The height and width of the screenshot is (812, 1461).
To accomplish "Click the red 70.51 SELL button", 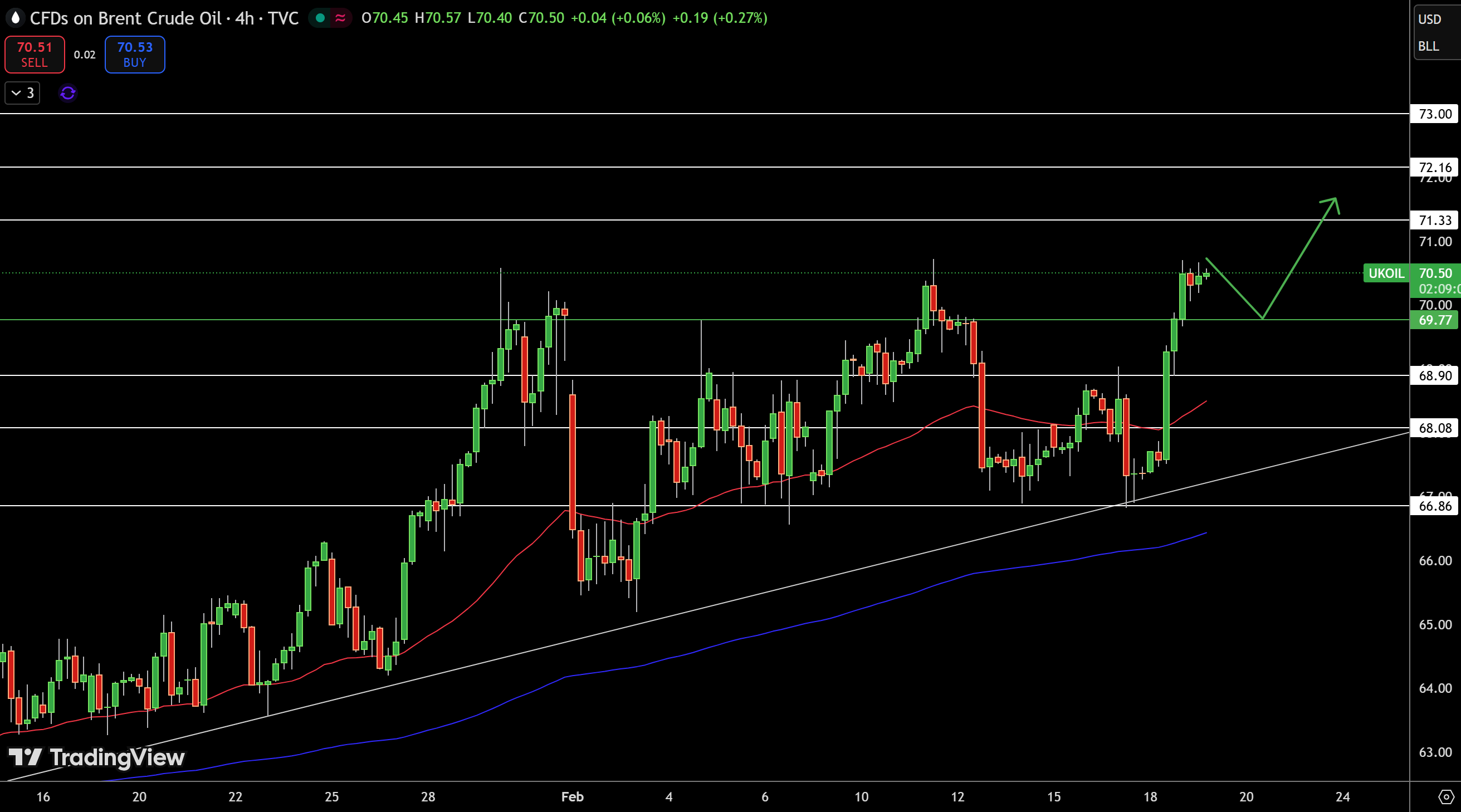I will [35, 55].
